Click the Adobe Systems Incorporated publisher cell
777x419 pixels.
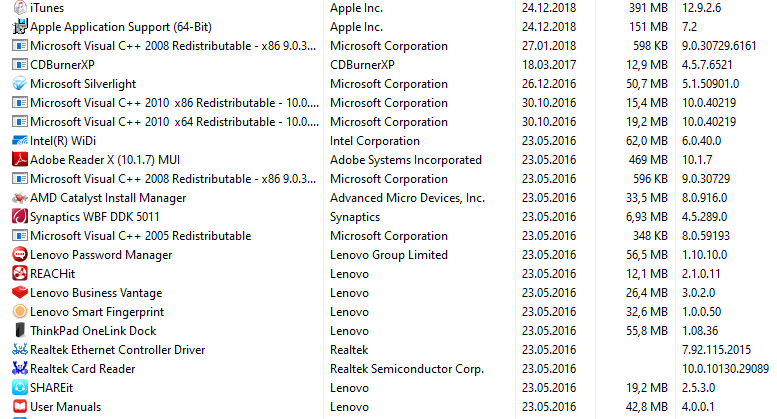pos(405,160)
